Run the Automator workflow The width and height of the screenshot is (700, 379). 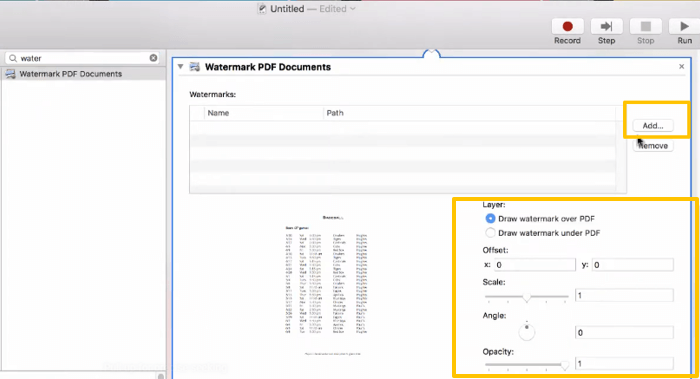[684, 27]
